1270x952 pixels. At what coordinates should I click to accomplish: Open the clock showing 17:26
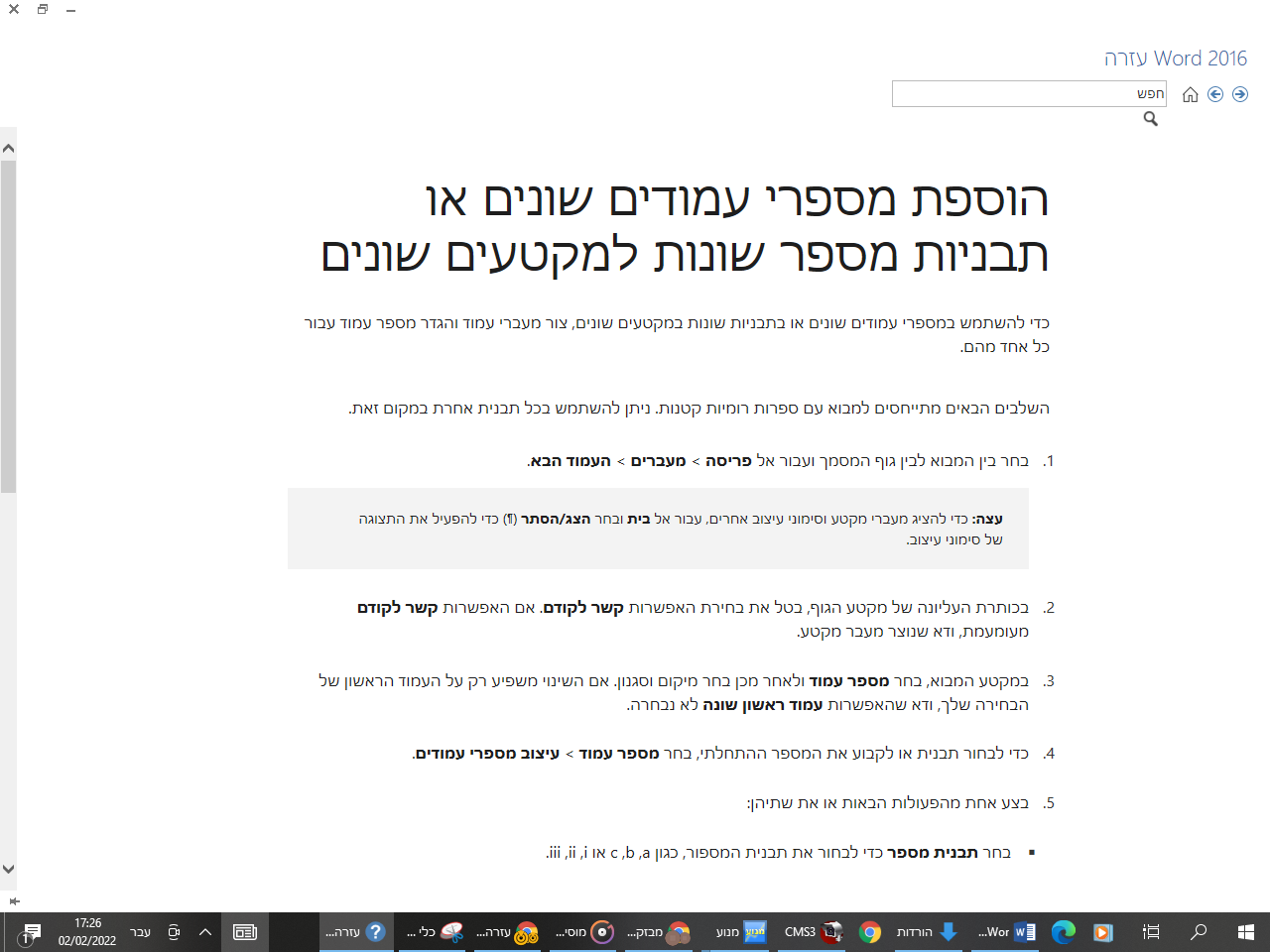tap(87, 932)
